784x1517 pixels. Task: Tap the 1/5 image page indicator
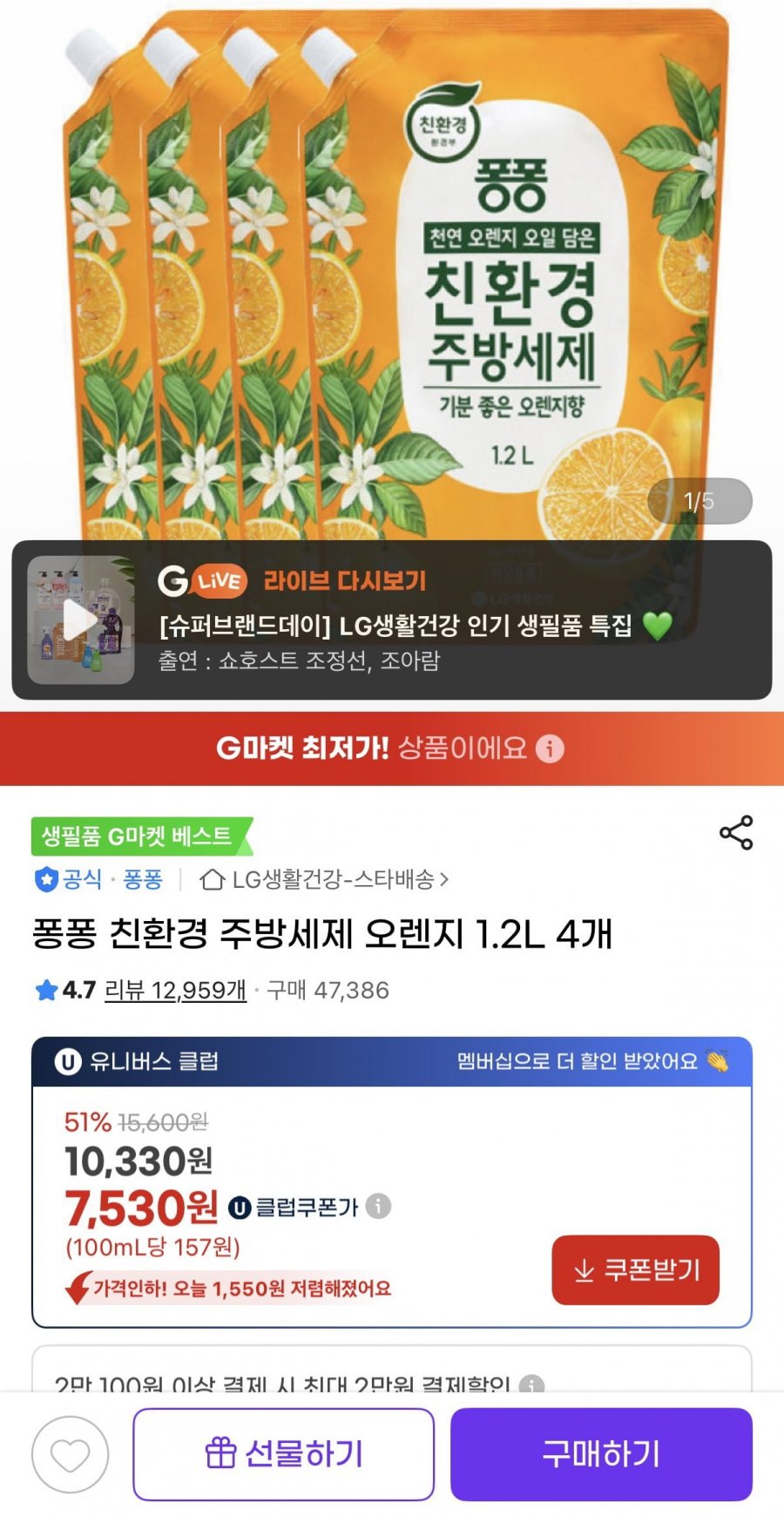700,501
